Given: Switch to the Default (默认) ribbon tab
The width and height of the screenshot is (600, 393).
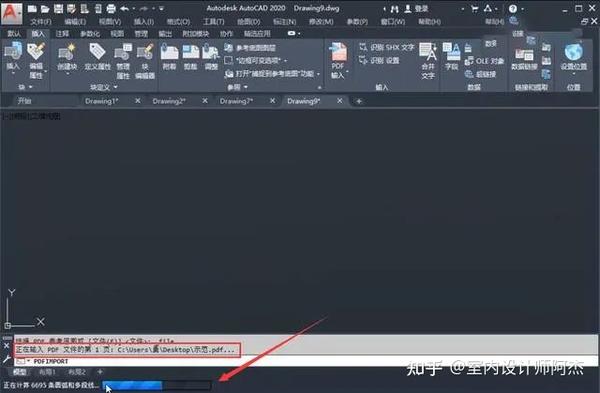Looking at the screenshot, I should coord(14,34).
